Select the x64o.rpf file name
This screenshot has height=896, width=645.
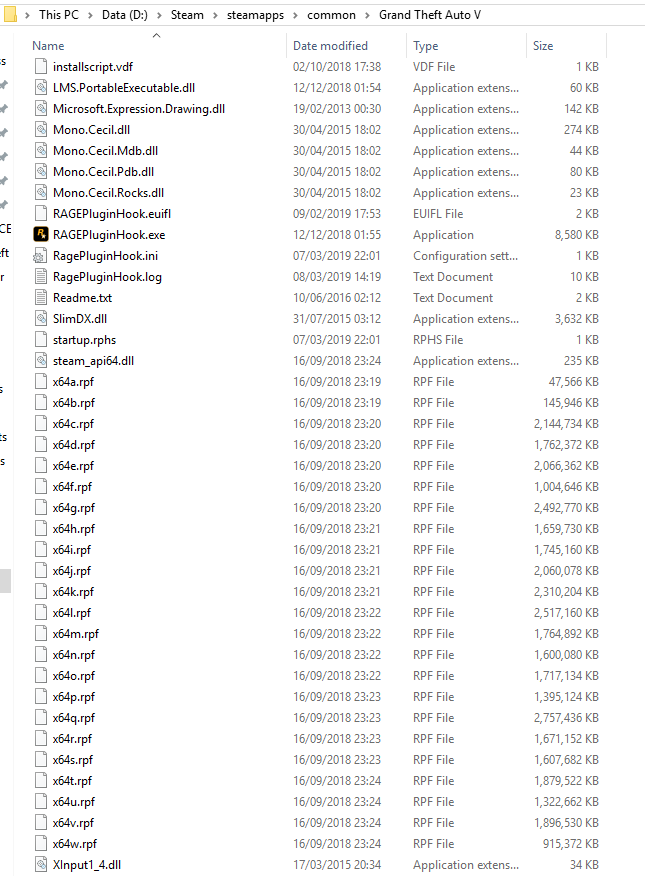pyautogui.click(x=74, y=675)
